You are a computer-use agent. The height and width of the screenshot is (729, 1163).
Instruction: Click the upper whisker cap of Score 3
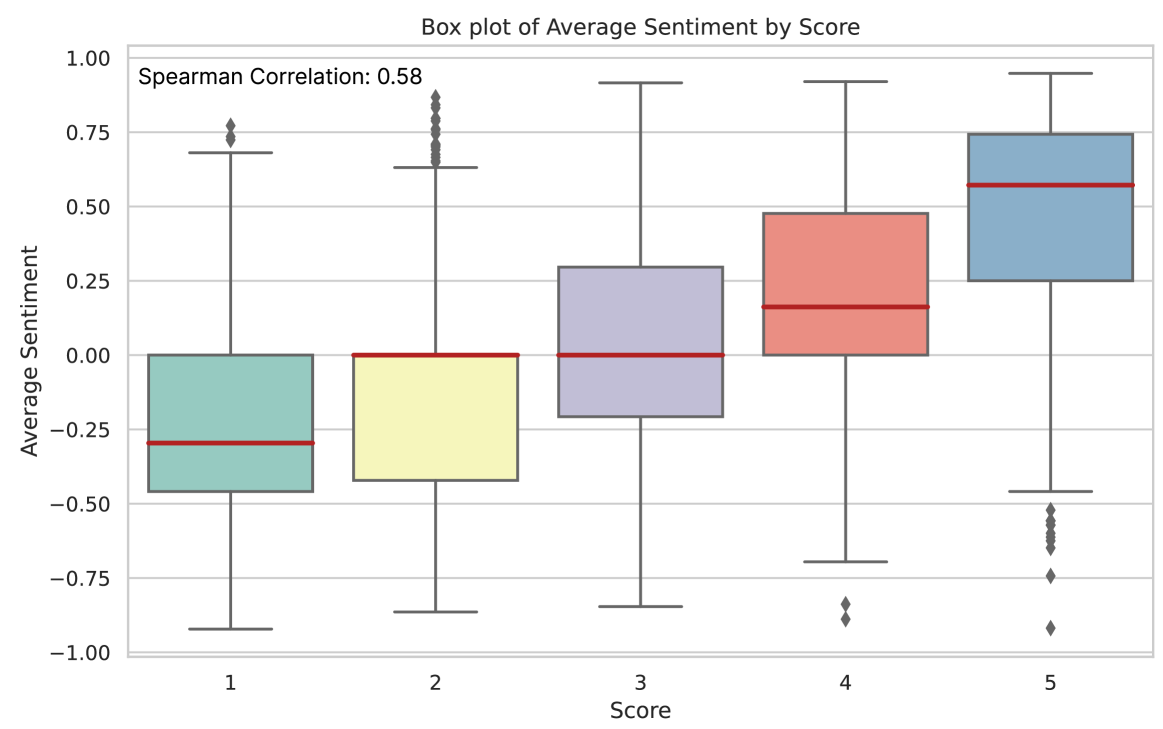[x=640, y=83]
